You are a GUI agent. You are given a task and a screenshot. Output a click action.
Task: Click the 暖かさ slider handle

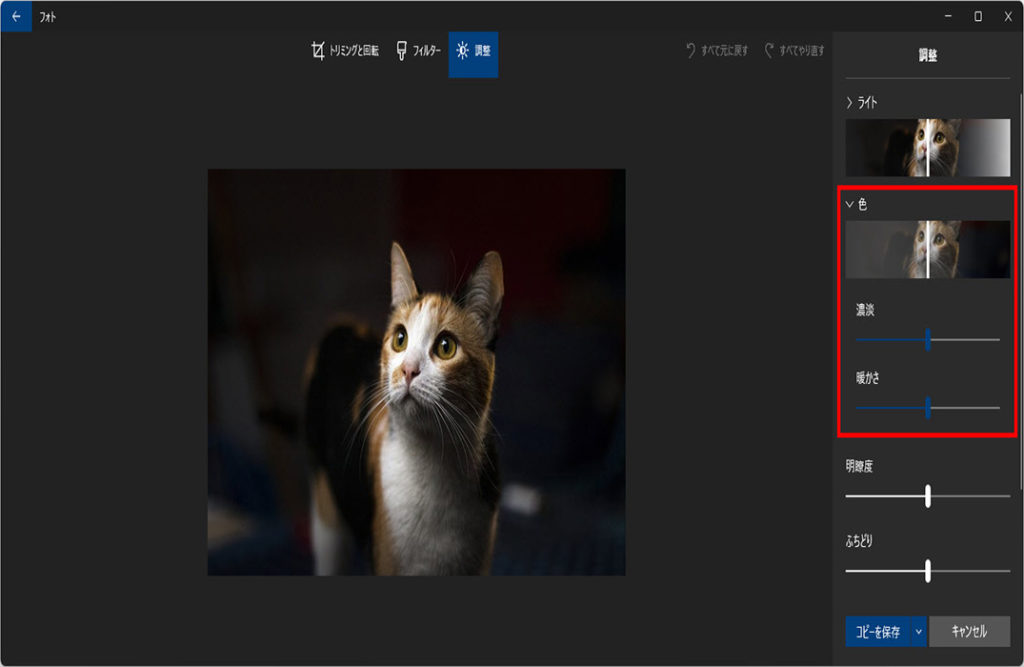[928, 407]
